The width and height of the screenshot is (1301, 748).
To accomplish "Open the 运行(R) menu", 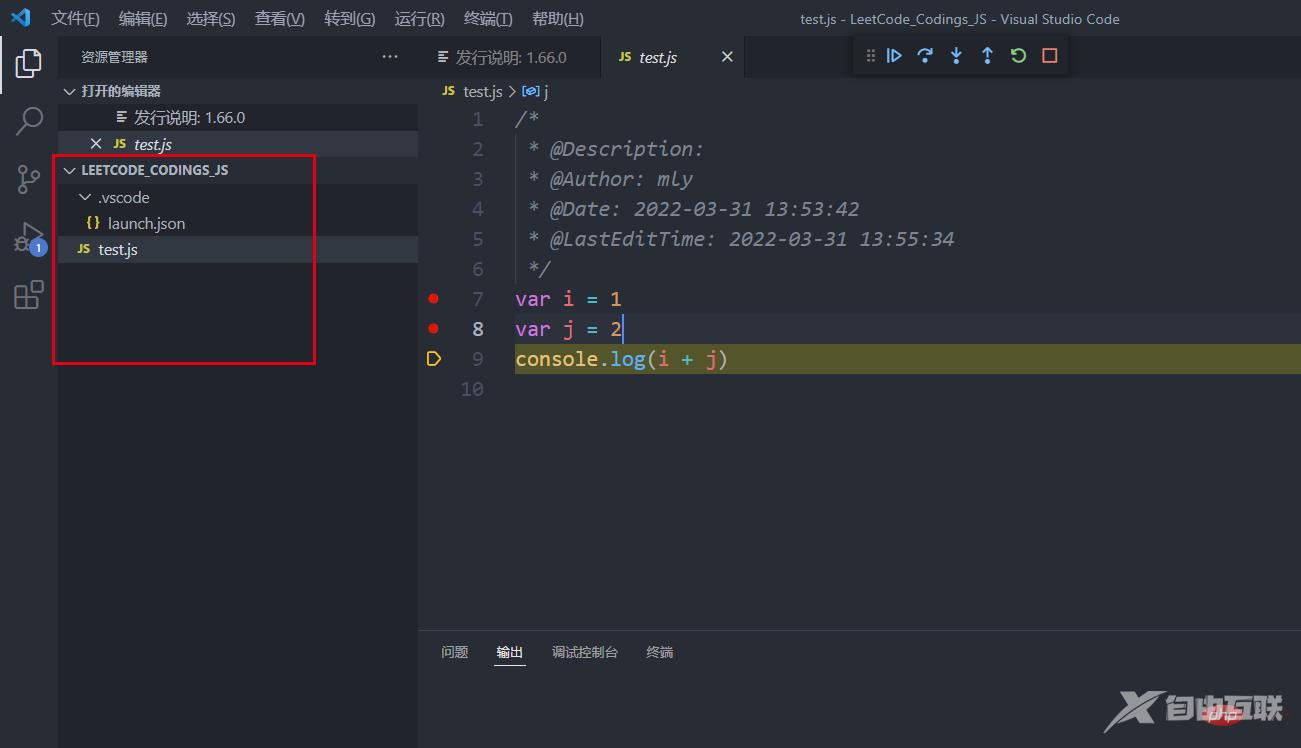I will point(420,18).
